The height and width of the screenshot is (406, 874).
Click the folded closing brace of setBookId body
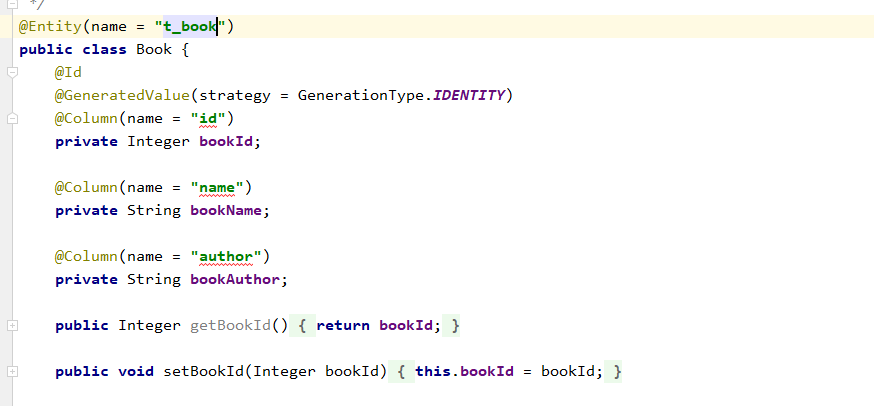[x=617, y=371]
